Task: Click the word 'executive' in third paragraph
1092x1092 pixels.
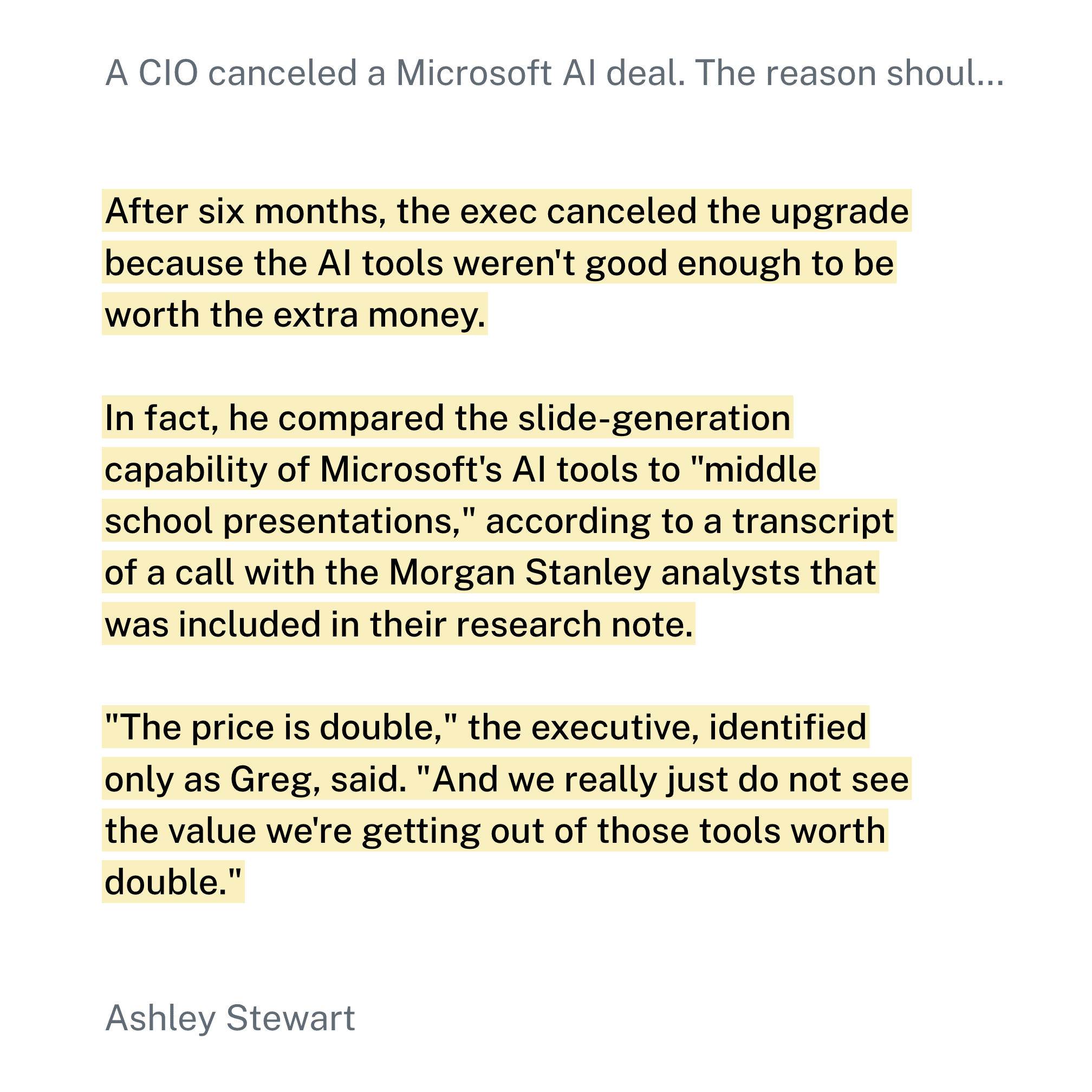Action: coord(612,727)
